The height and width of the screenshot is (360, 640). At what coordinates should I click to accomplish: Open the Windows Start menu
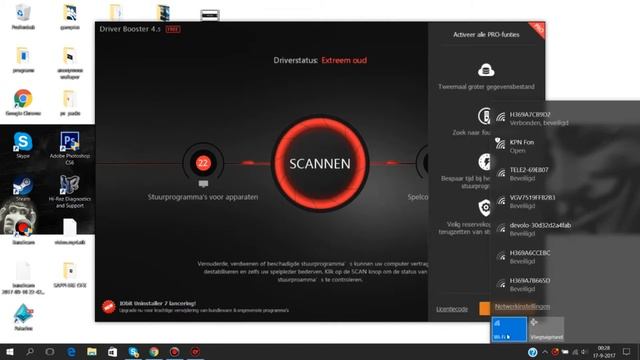(x=9, y=352)
